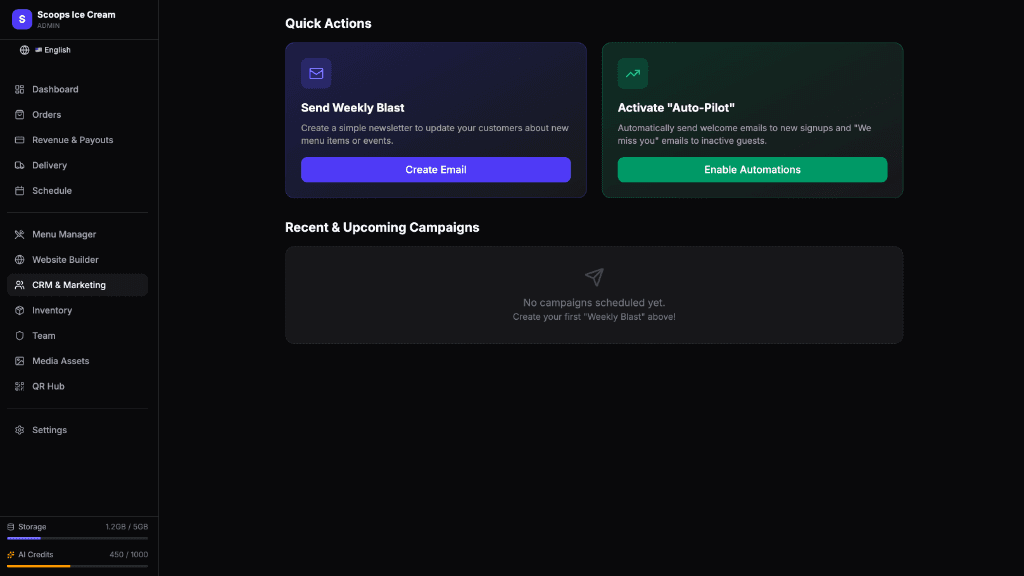Click the trending arrow Auto-Pilot icon

(633, 73)
